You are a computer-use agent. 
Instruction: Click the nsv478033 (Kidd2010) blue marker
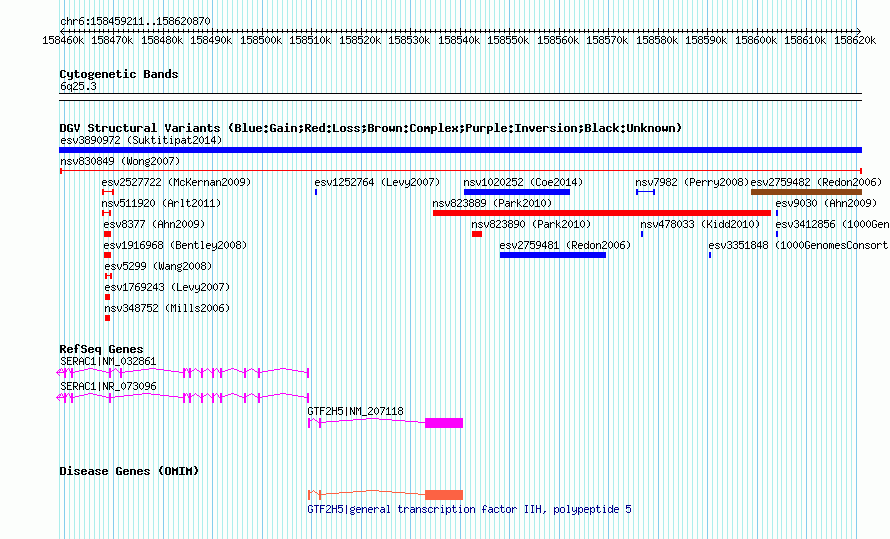[642, 234]
